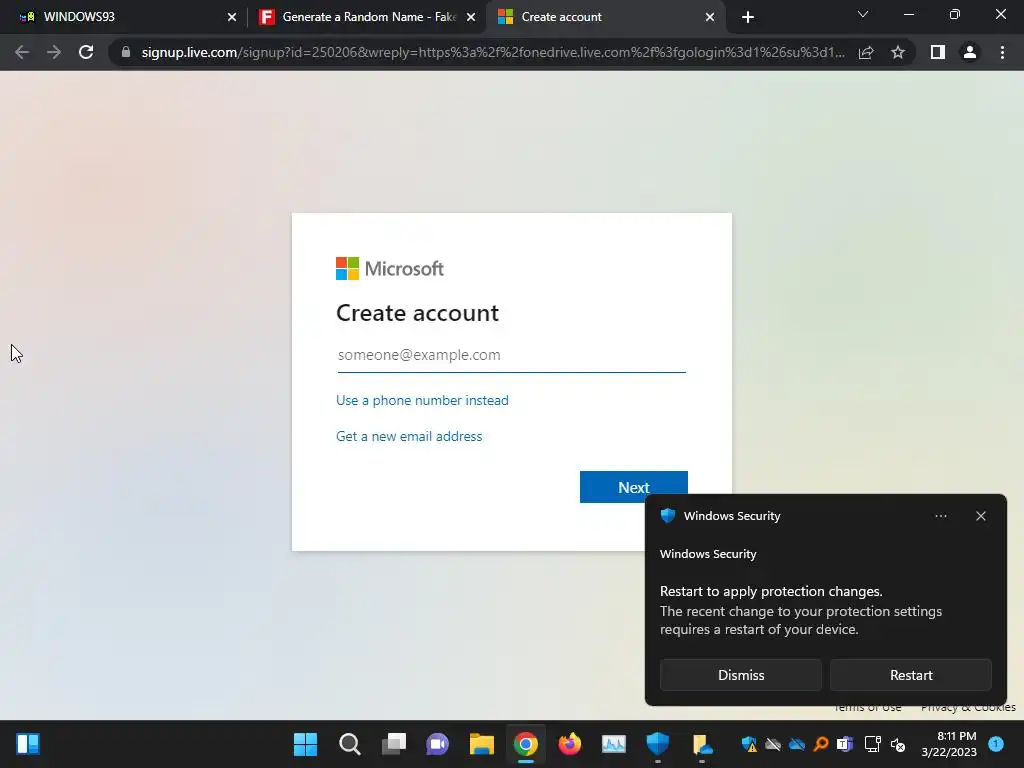Click the Microsoft logo
This screenshot has height=768, width=1024.
pos(390,268)
